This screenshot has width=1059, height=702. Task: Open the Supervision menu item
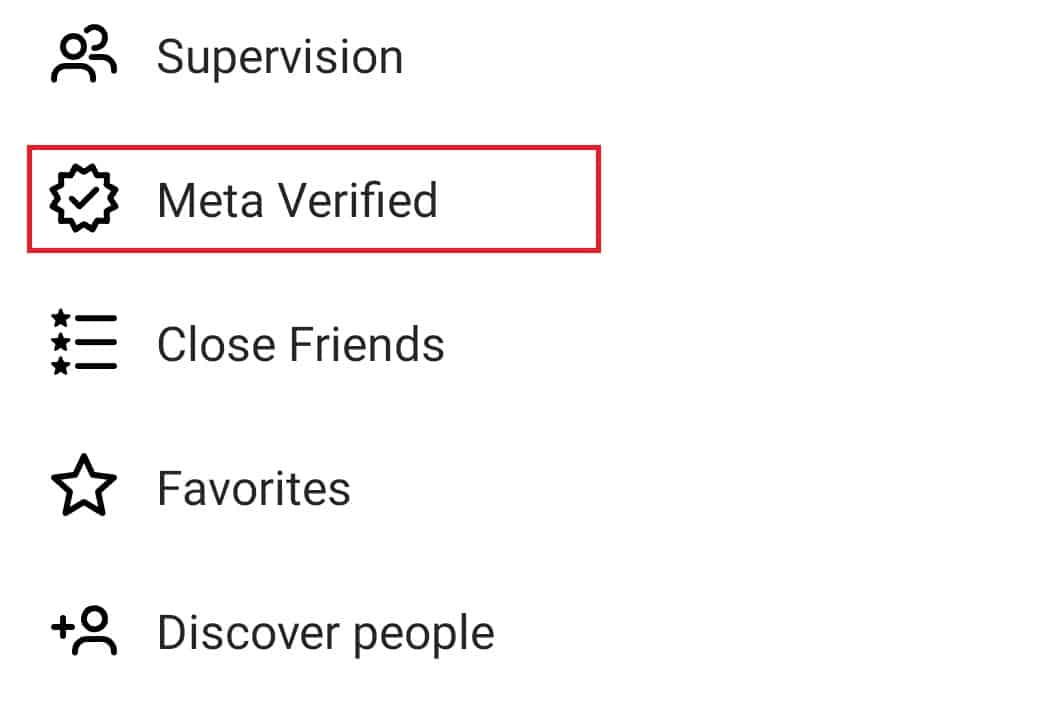coord(279,57)
